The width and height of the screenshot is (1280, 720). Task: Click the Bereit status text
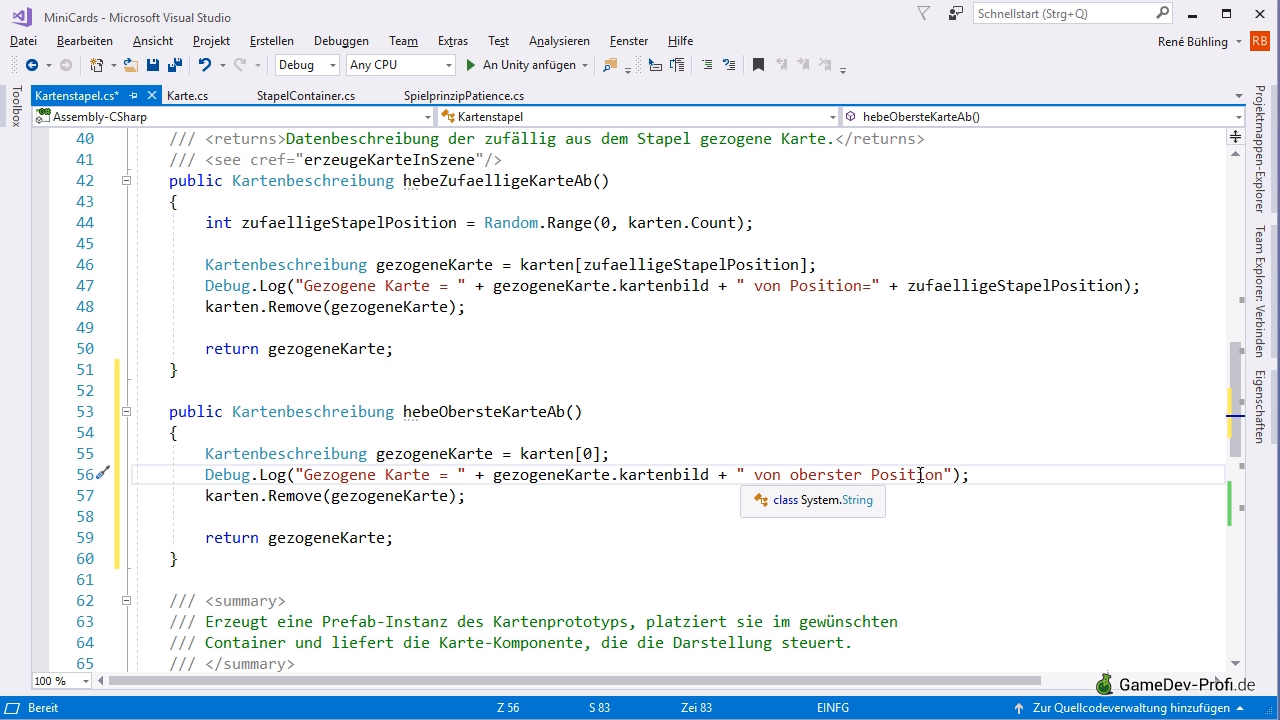[x=43, y=708]
